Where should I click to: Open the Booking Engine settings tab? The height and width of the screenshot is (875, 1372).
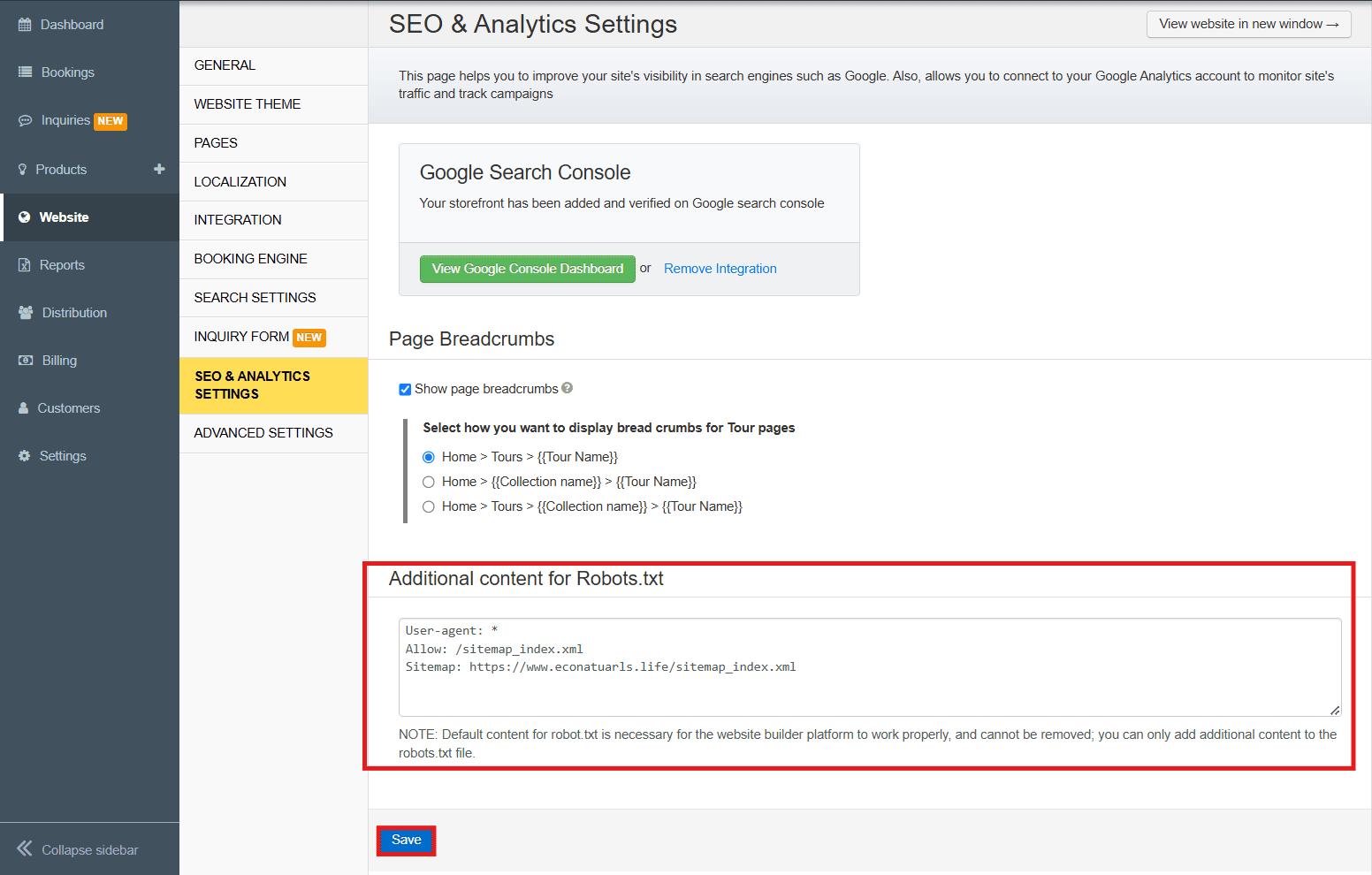click(x=251, y=259)
